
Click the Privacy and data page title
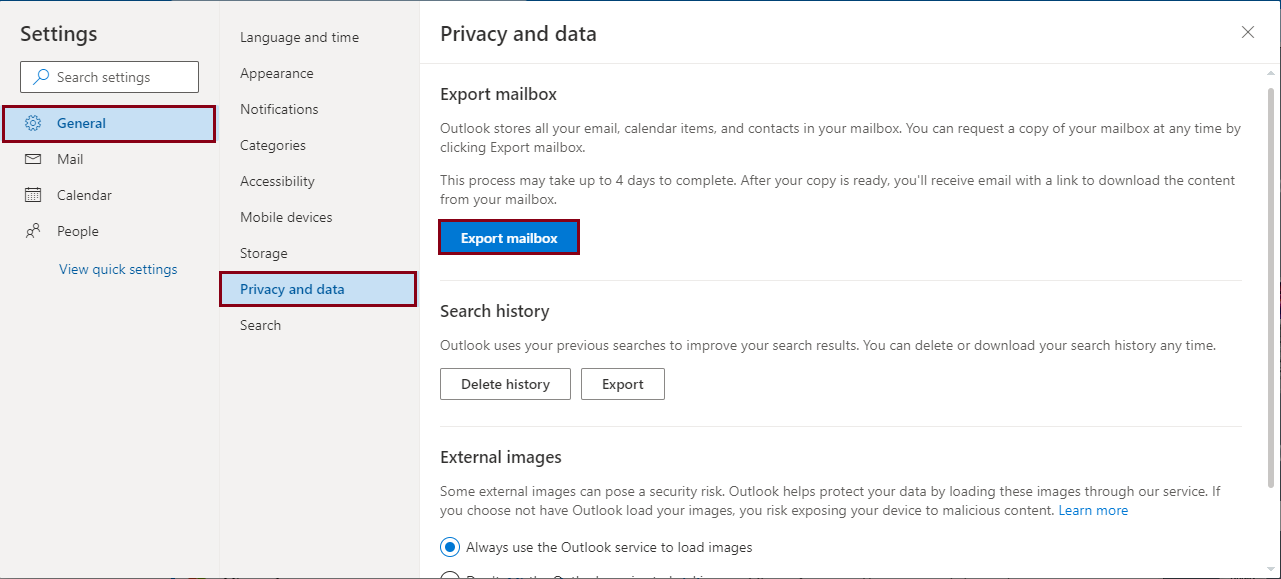[518, 34]
